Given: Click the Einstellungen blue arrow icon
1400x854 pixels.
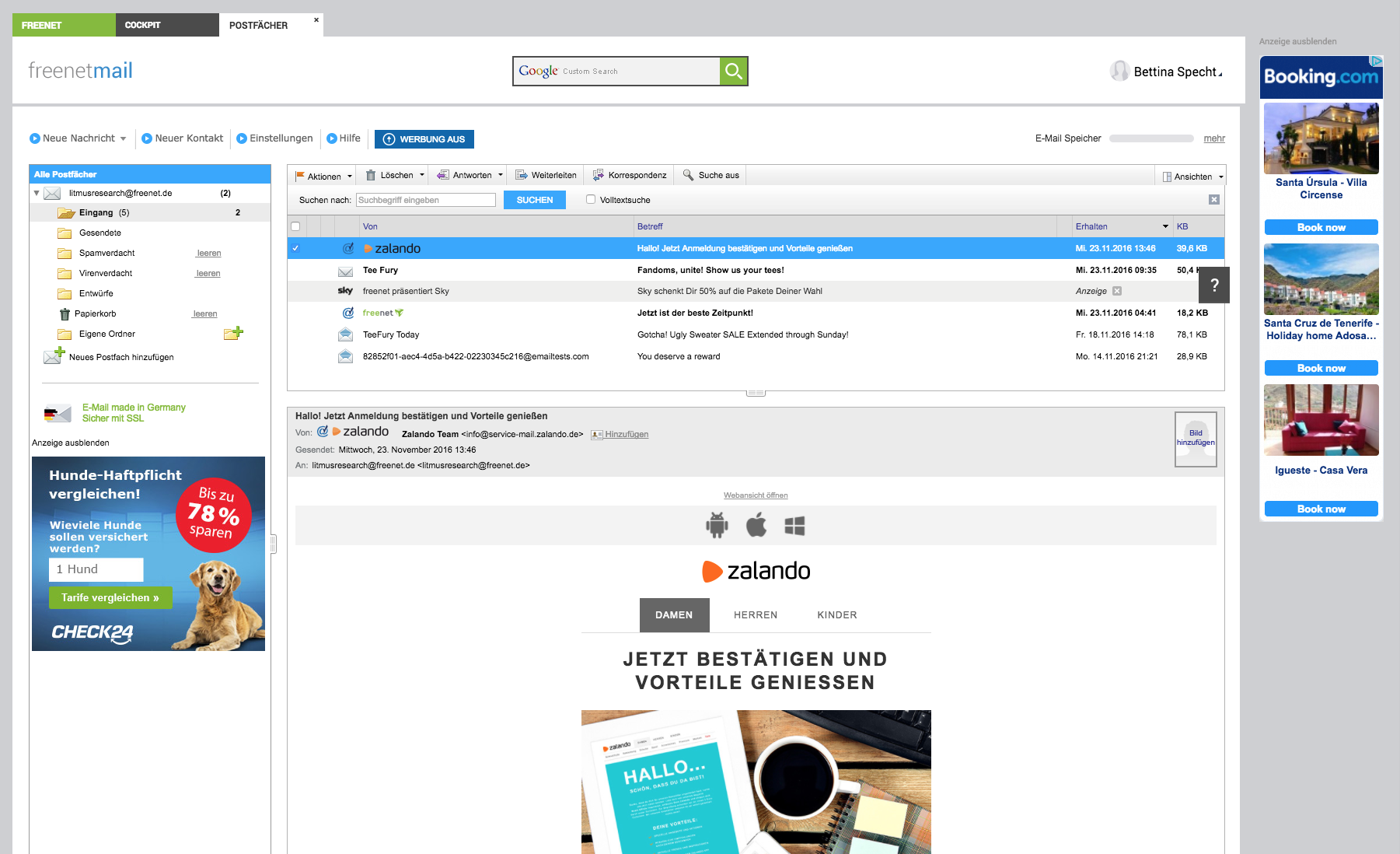Looking at the screenshot, I should point(241,138).
